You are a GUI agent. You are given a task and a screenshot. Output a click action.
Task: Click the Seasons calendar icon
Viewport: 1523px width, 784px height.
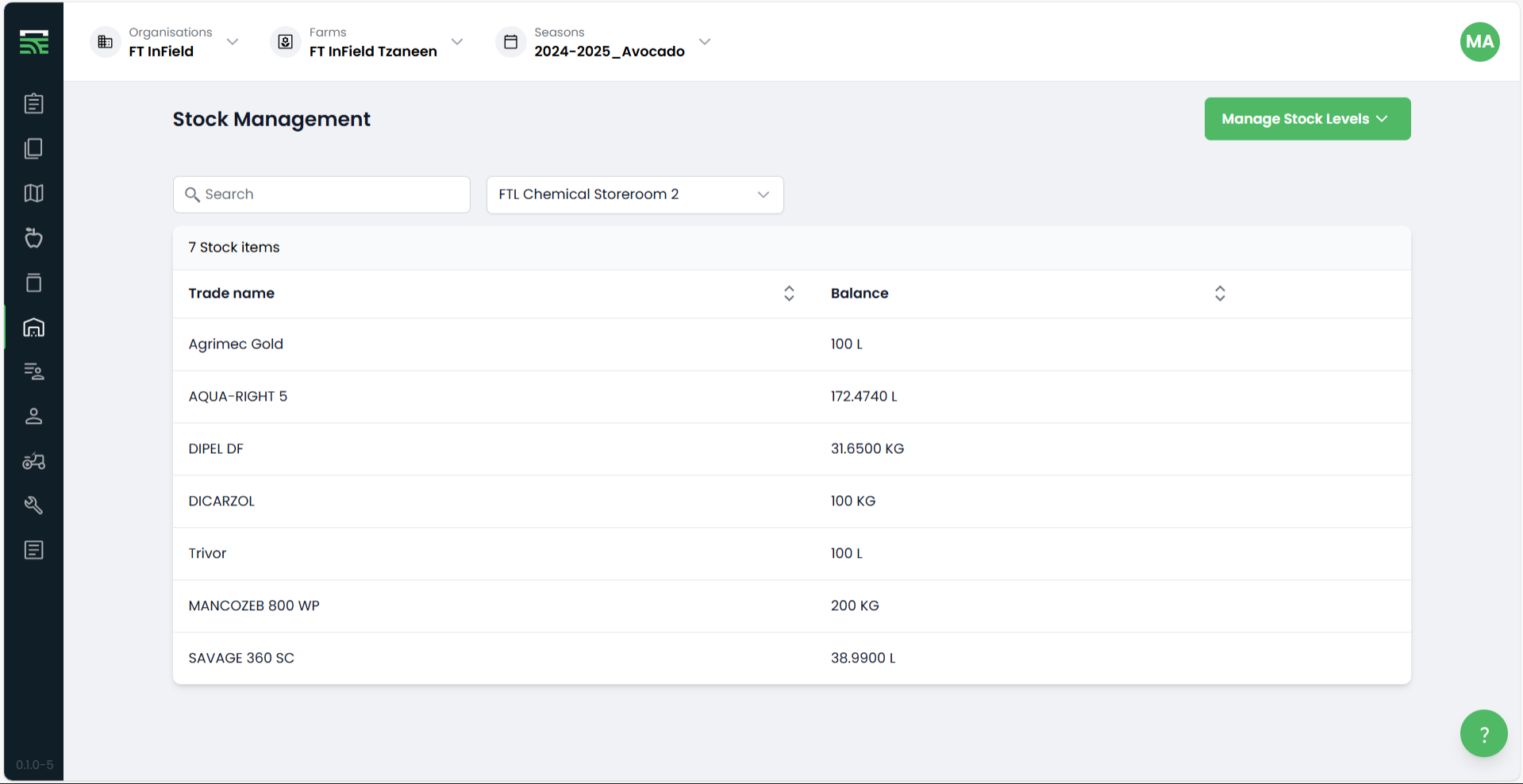[x=511, y=42]
